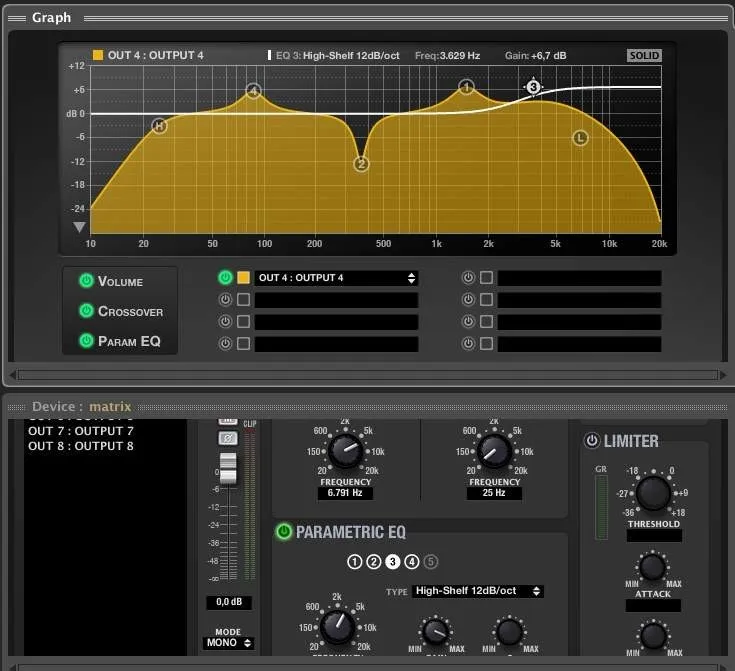Toggle power icon for OUT 4 trace
Screen dimensions: 735x671
coord(225,278)
